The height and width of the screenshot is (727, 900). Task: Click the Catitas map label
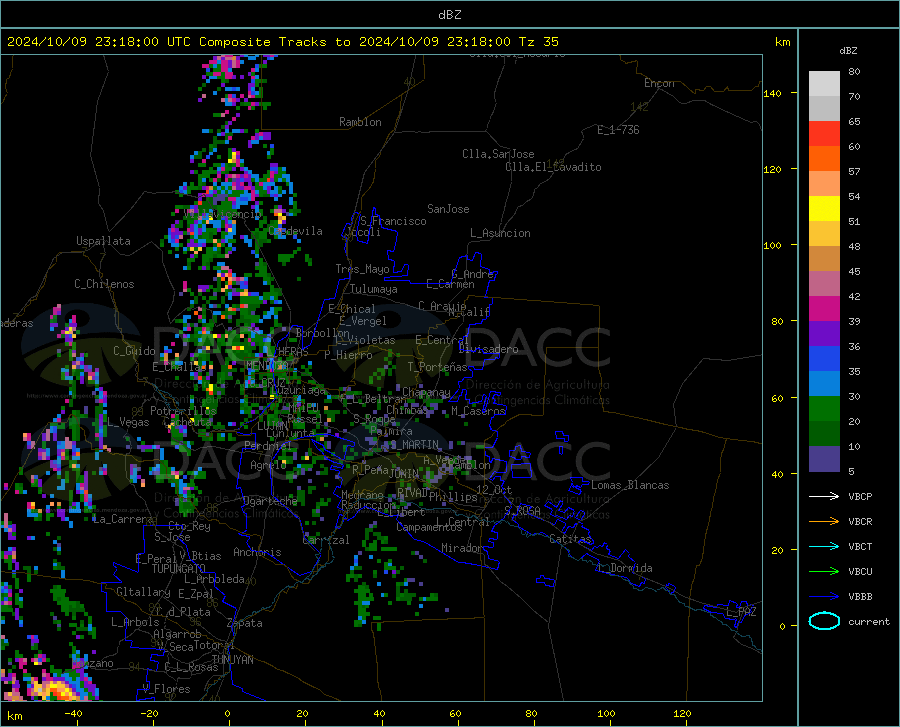(571, 539)
